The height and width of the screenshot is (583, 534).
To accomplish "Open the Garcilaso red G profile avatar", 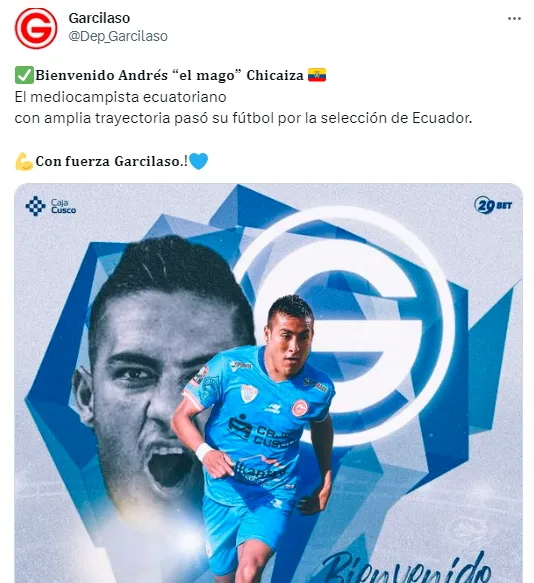I will 36,28.
